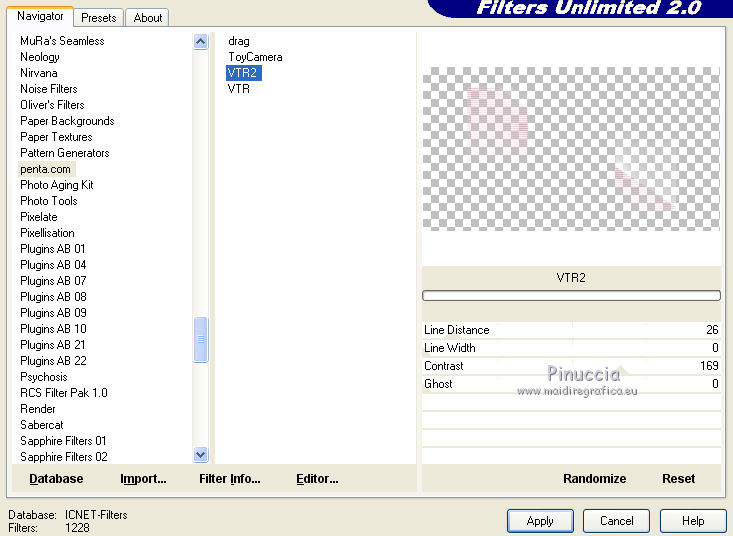Adjust the Contrast slider

571,366
